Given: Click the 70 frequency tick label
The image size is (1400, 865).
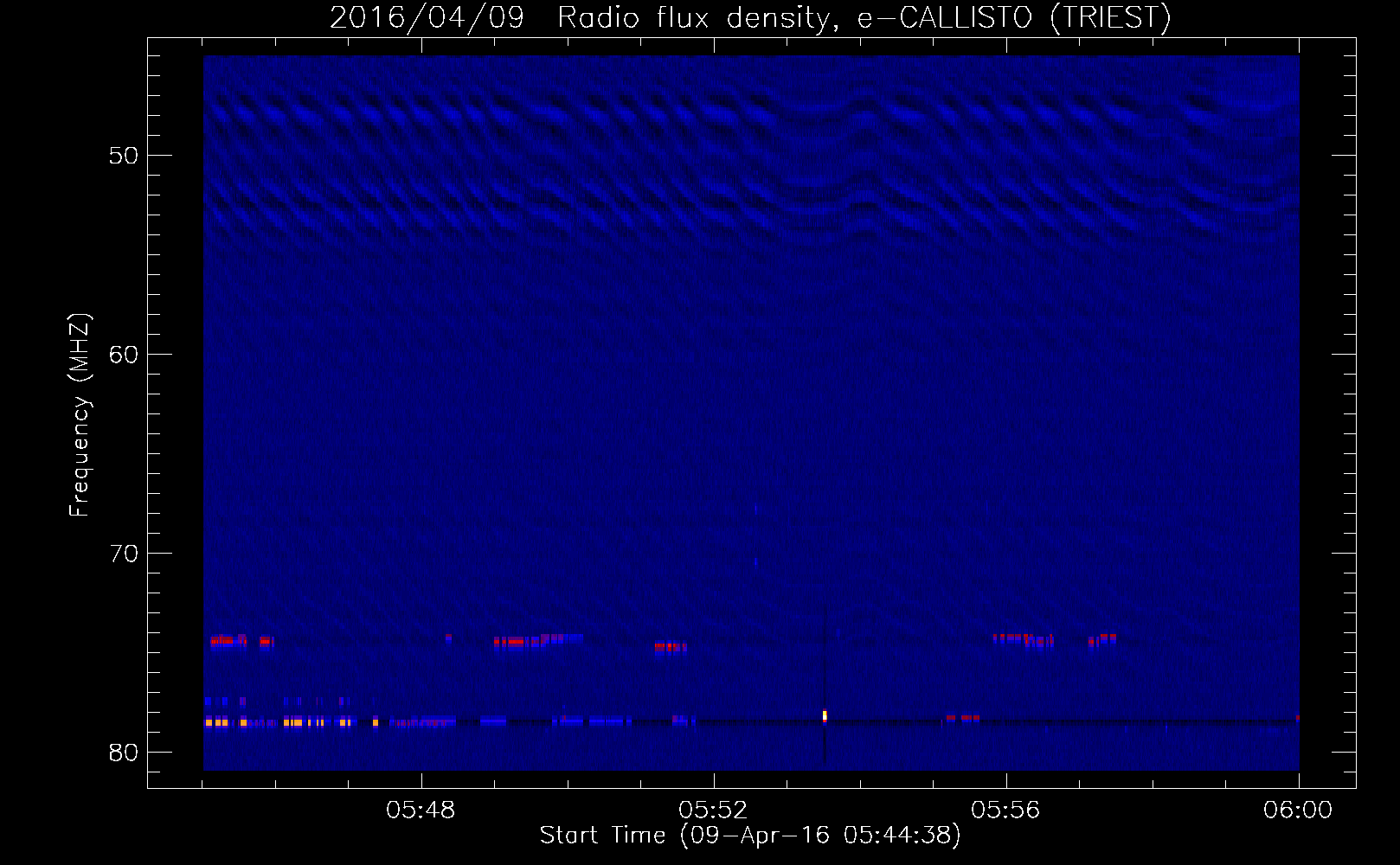Looking at the screenshot, I should (124, 554).
